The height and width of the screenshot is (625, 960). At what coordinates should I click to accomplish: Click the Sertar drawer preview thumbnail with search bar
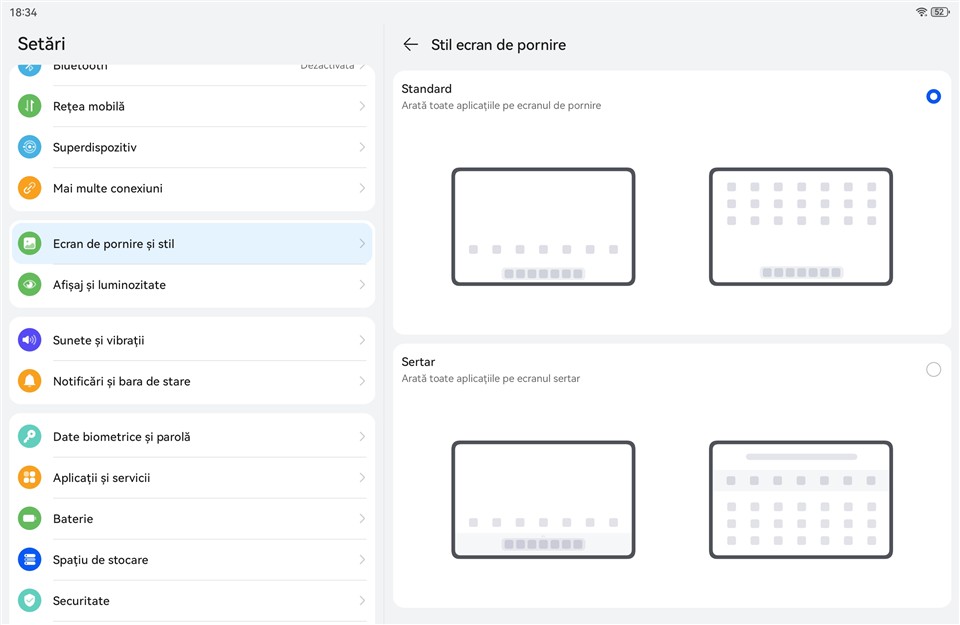tap(800, 500)
